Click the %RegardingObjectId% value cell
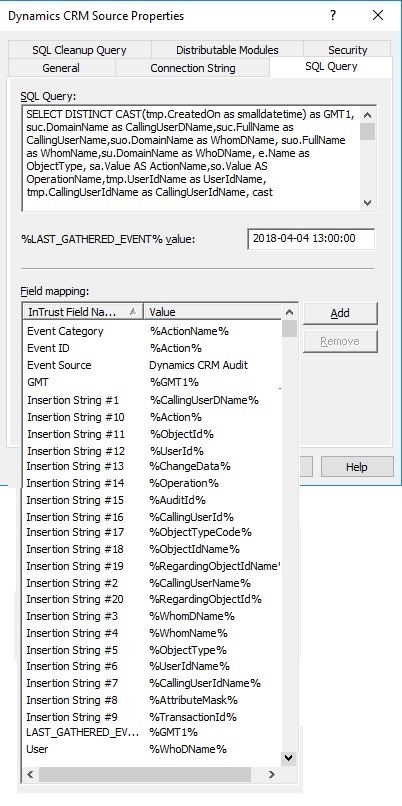The image size is (402, 806). coord(206,599)
